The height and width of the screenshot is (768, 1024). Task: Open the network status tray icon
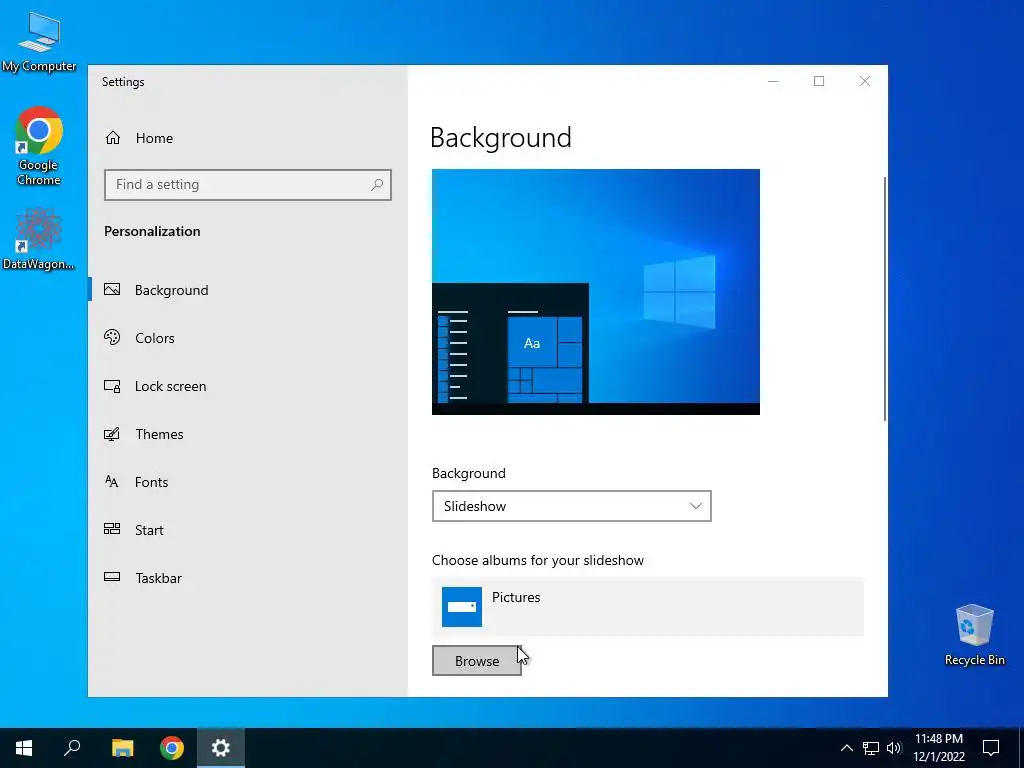871,748
